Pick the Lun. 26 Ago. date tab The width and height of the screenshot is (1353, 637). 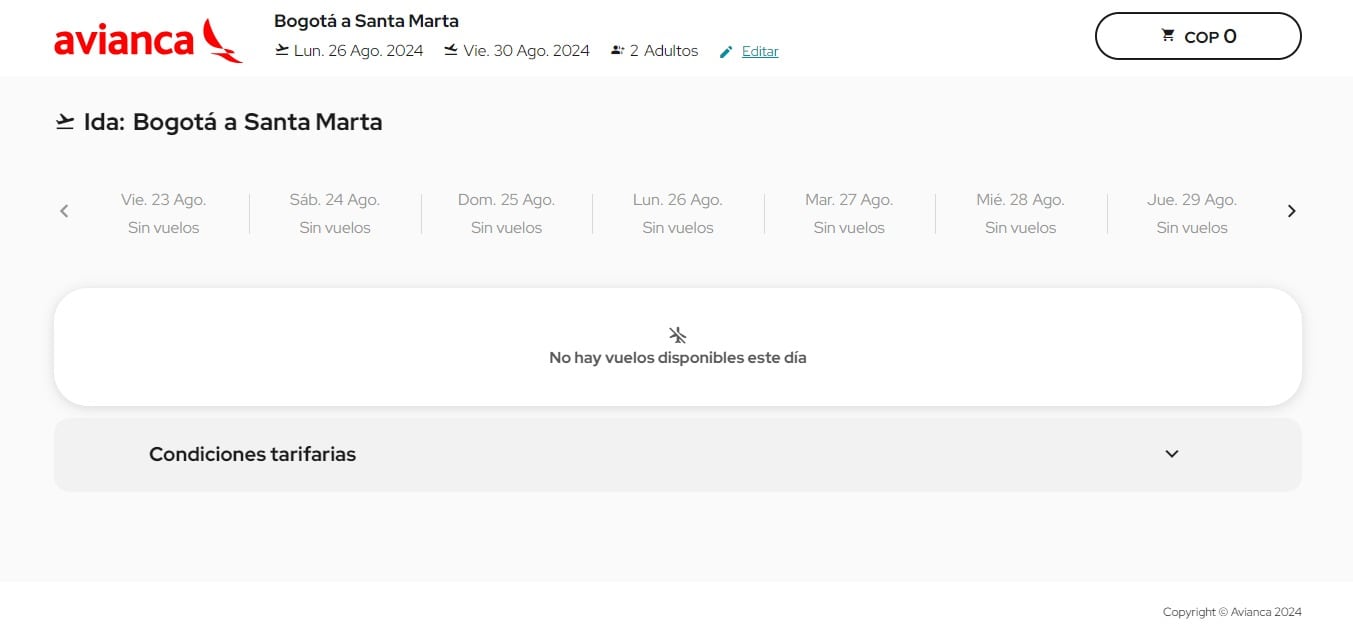pyautogui.click(x=678, y=213)
